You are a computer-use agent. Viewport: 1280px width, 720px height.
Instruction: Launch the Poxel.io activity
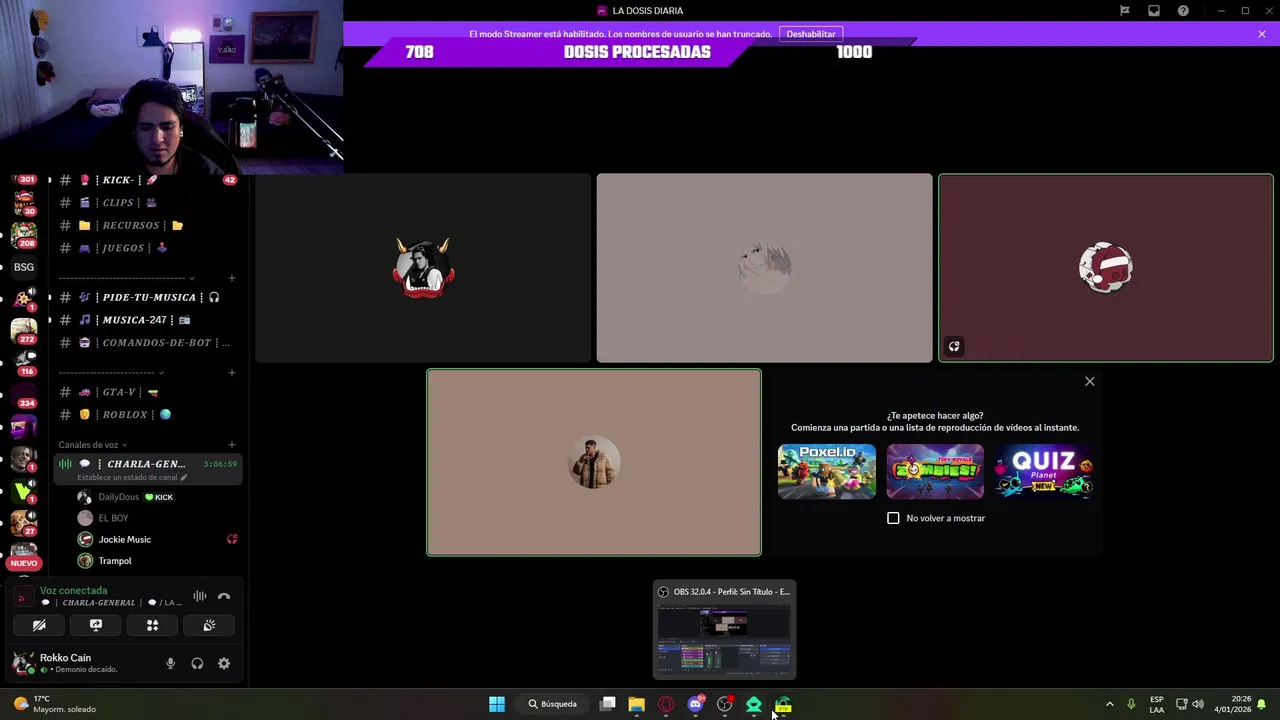(827, 471)
